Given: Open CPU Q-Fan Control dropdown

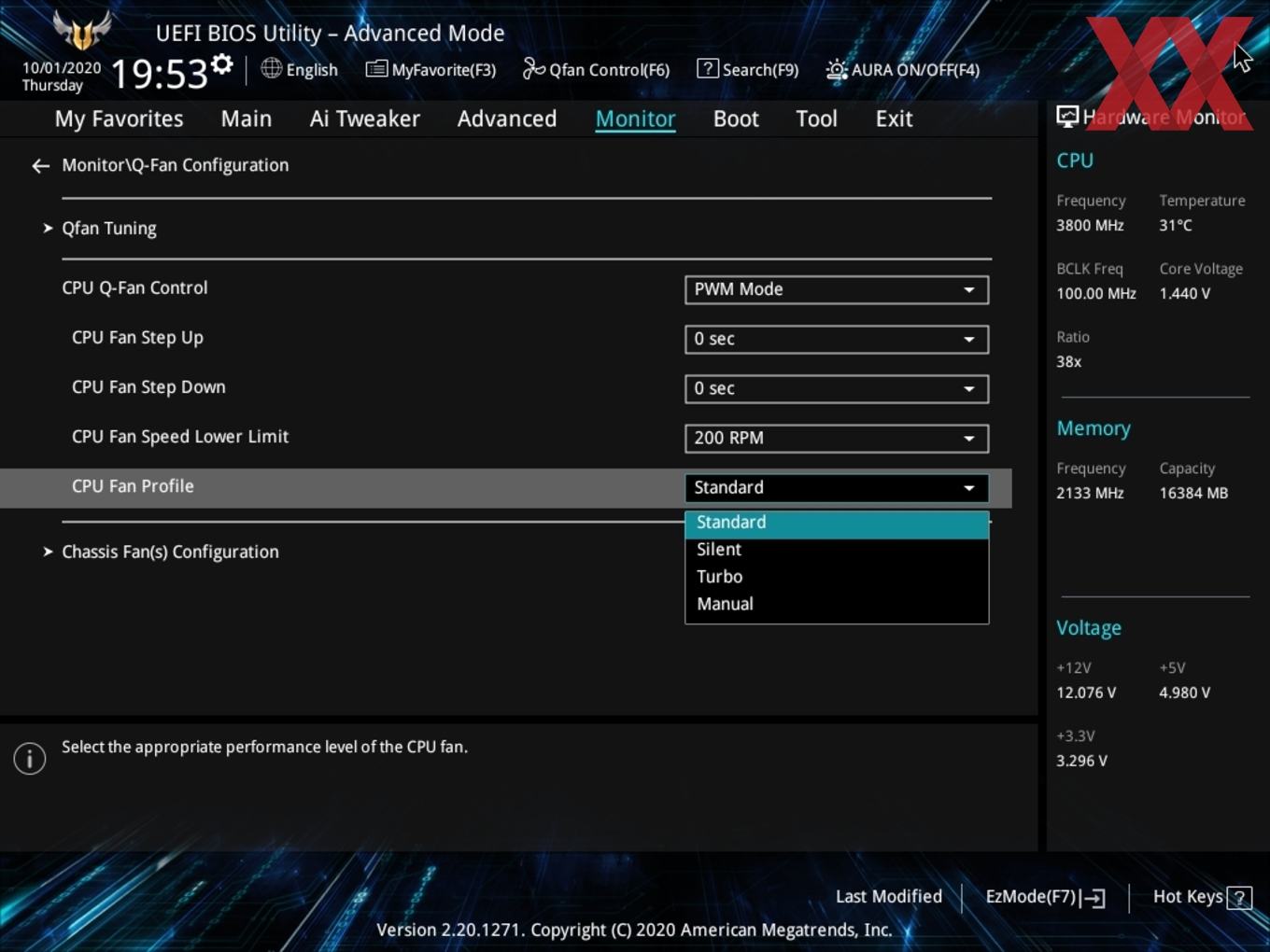Looking at the screenshot, I should (x=837, y=289).
